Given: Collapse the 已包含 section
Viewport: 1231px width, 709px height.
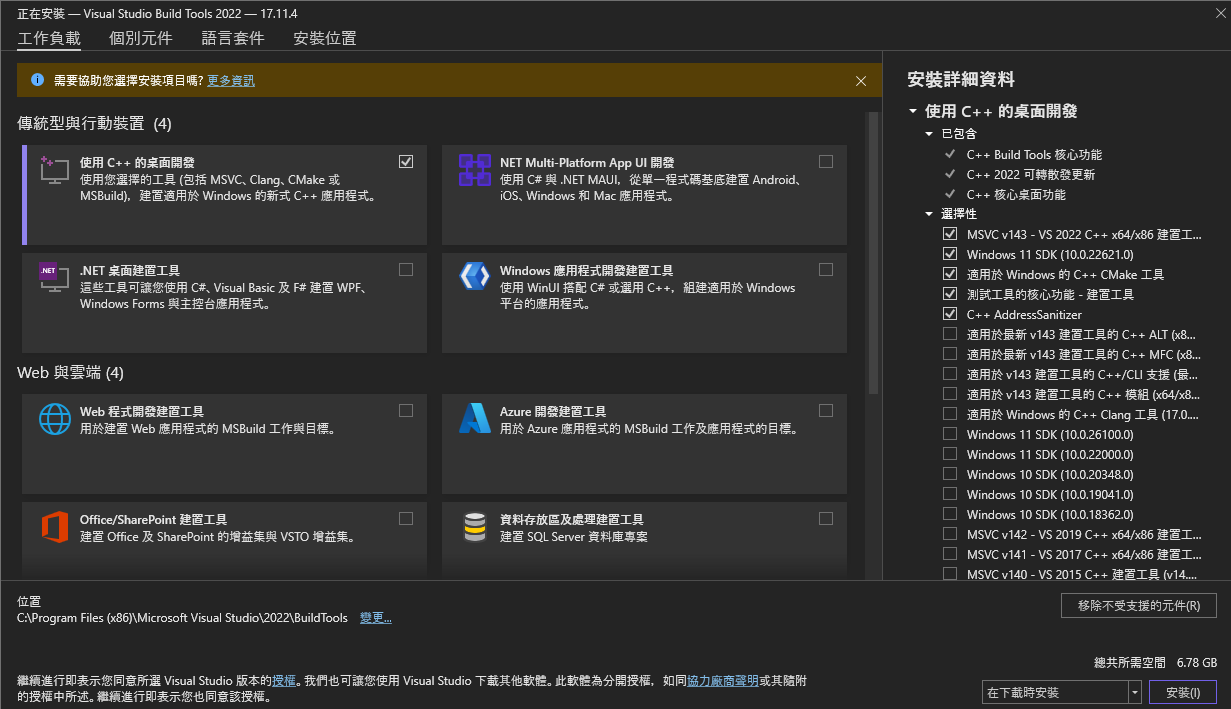Looking at the screenshot, I should [x=929, y=134].
